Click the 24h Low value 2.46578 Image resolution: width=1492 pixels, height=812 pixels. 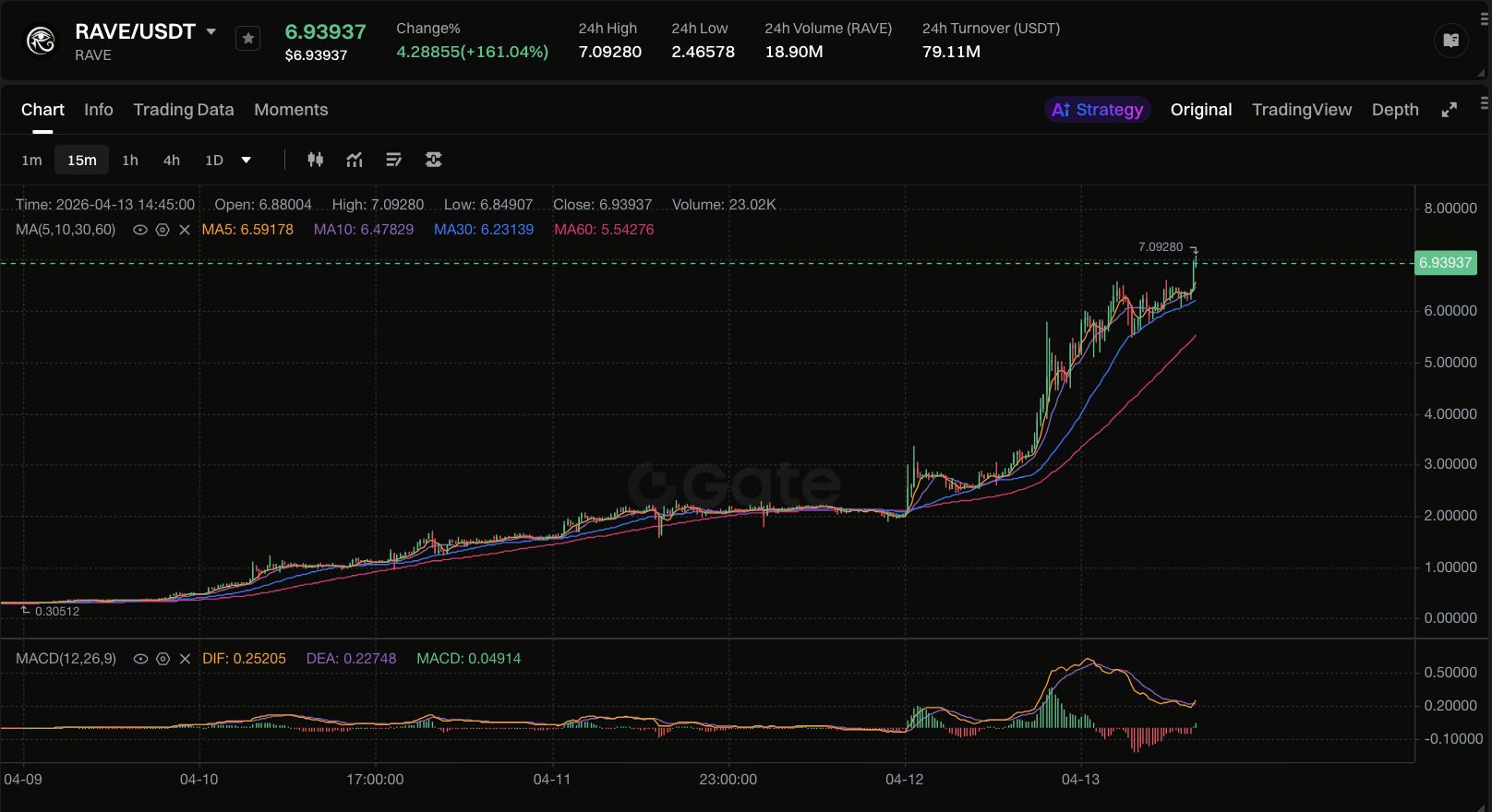coord(703,52)
